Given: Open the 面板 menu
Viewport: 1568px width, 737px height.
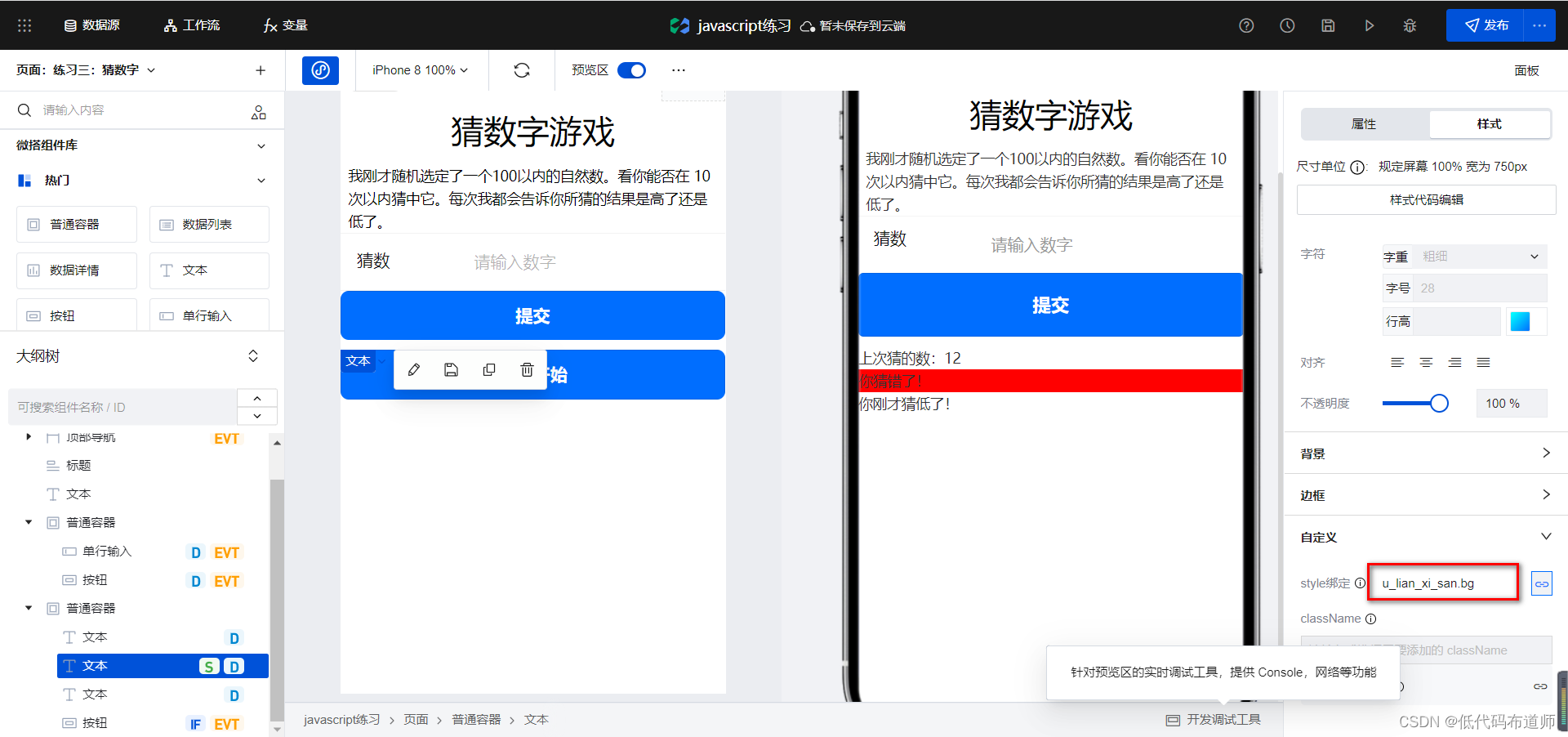Looking at the screenshot, I should click(1526, 70).
